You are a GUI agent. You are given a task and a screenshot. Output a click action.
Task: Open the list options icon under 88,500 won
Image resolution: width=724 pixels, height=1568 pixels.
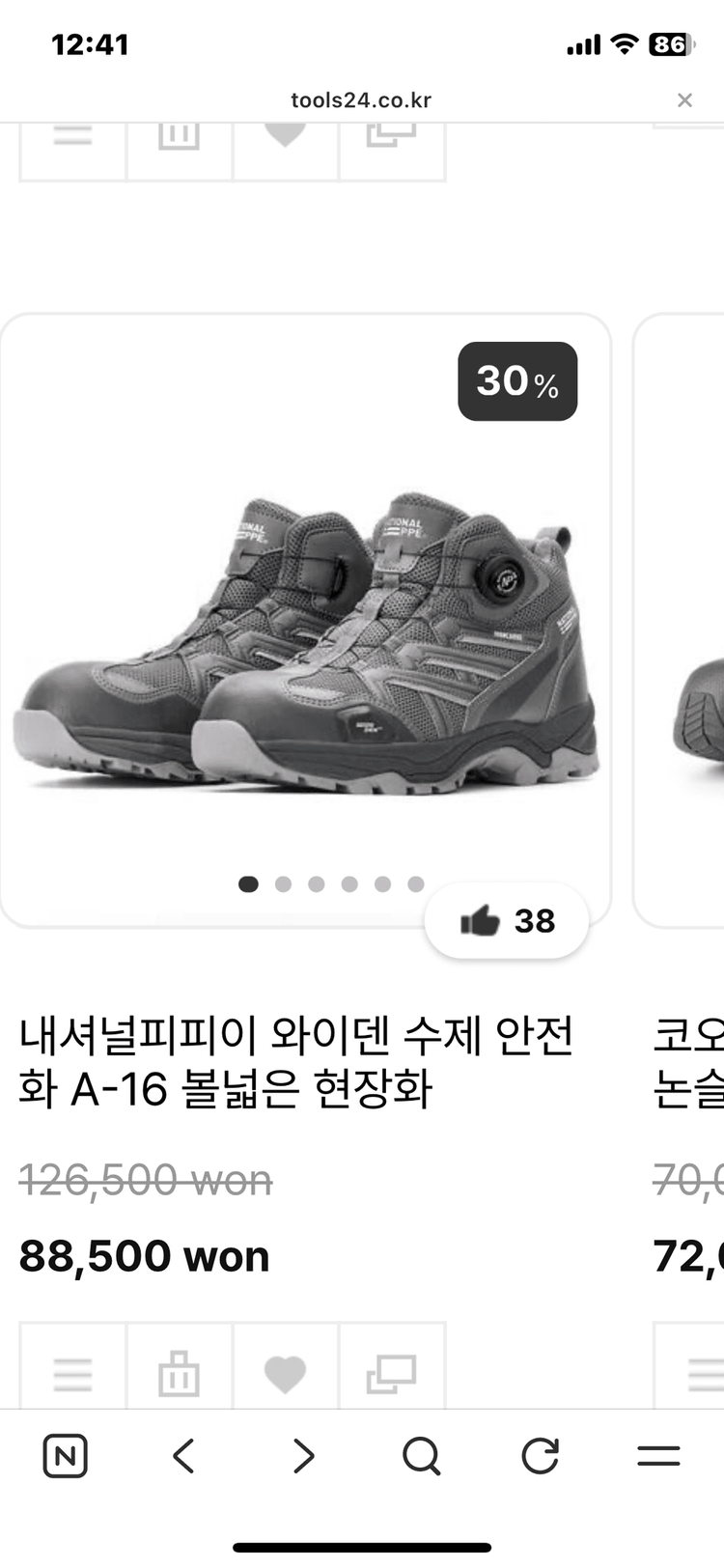pos(73,1373)
